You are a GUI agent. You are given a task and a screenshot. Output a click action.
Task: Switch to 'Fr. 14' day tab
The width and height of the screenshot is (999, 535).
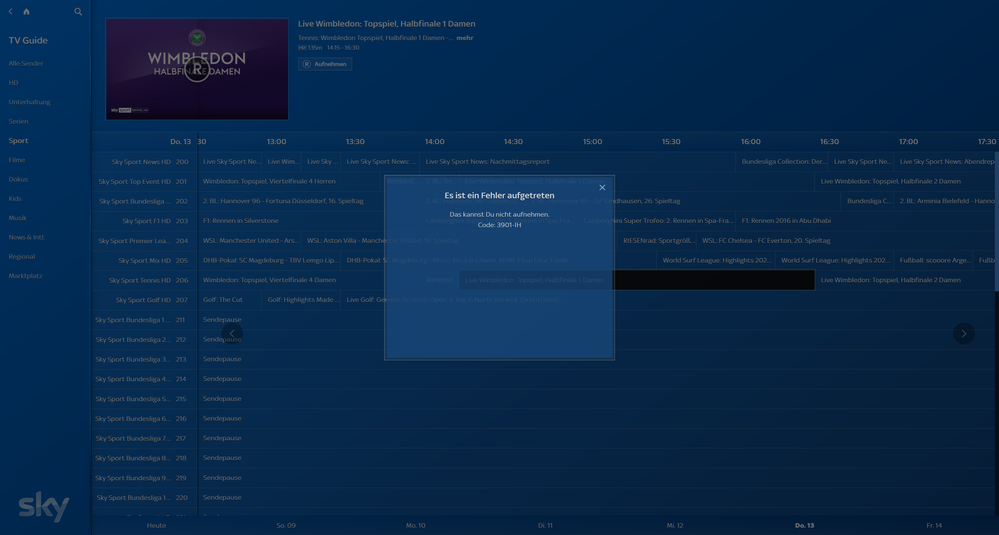tap(934, 525)
